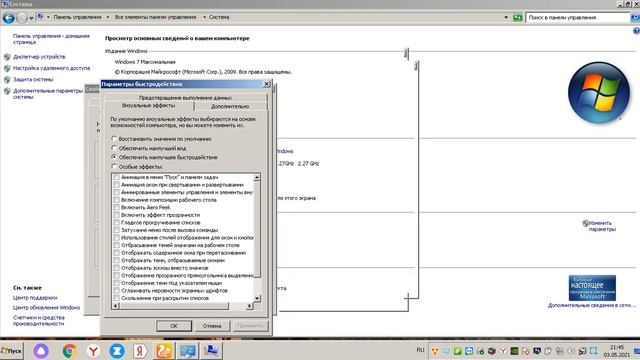640x360 pixels.
Task: Open the help question mark icon
Action: [636, 31]
